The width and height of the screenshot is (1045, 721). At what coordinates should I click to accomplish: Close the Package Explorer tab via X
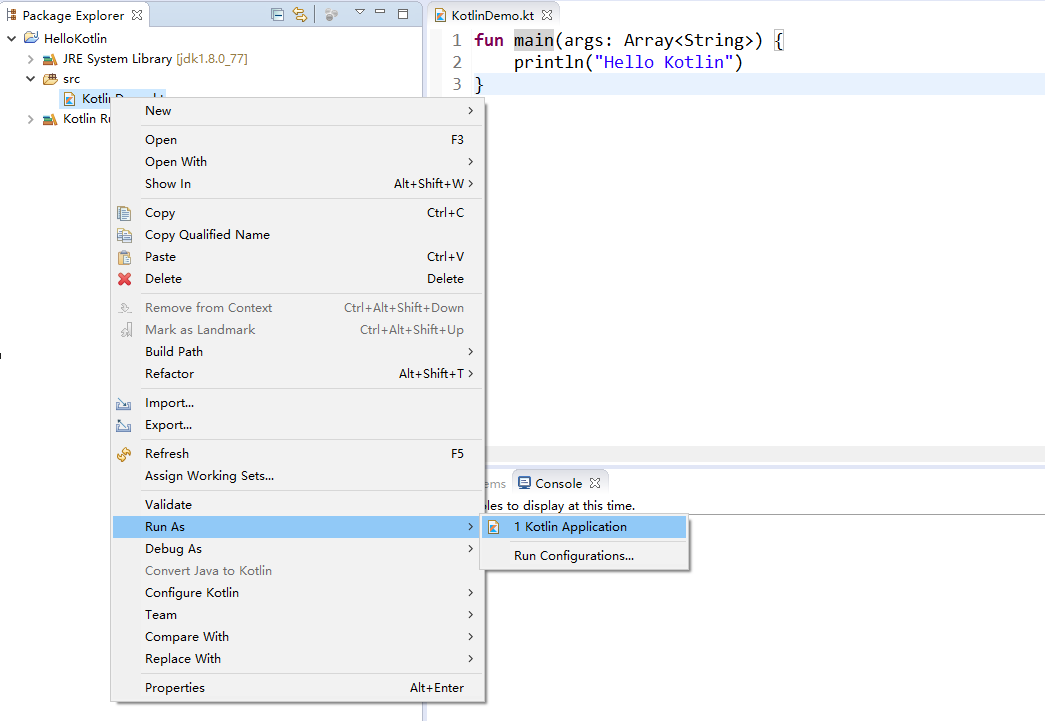(x=137, y=15)
